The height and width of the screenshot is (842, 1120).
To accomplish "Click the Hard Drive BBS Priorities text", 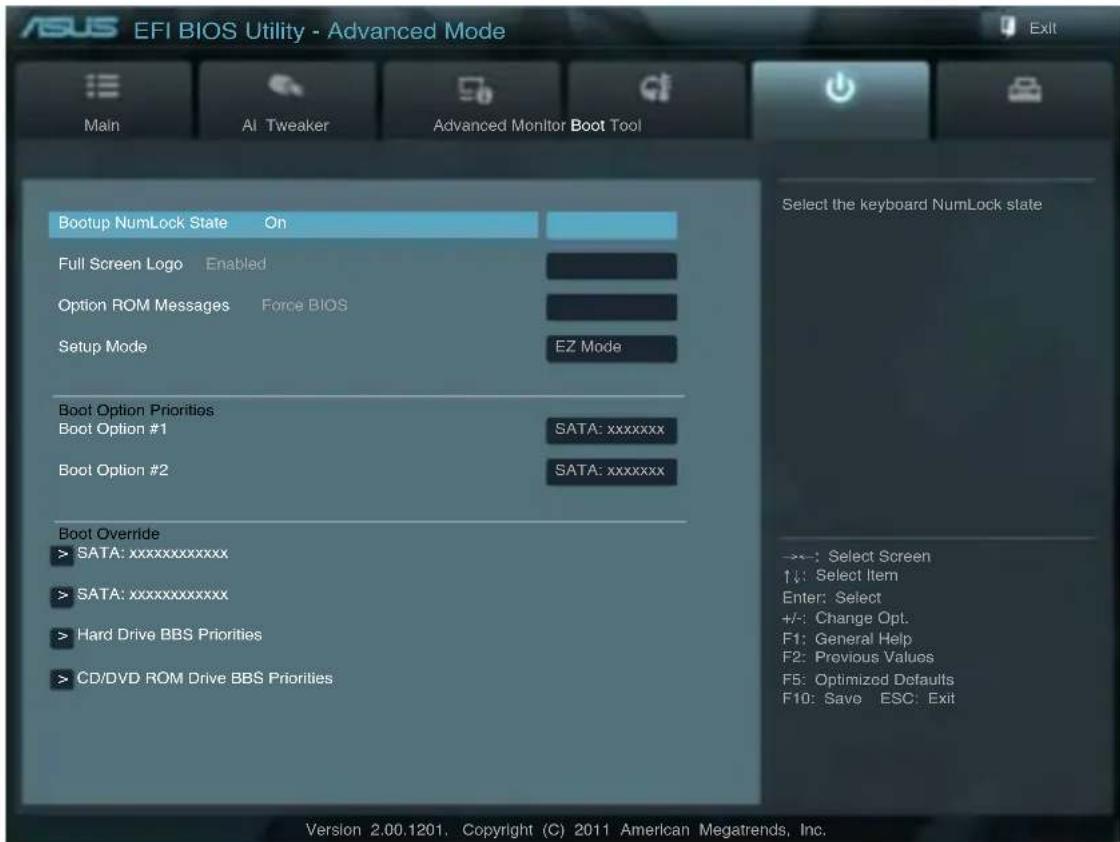I will [x=169, y=635].
